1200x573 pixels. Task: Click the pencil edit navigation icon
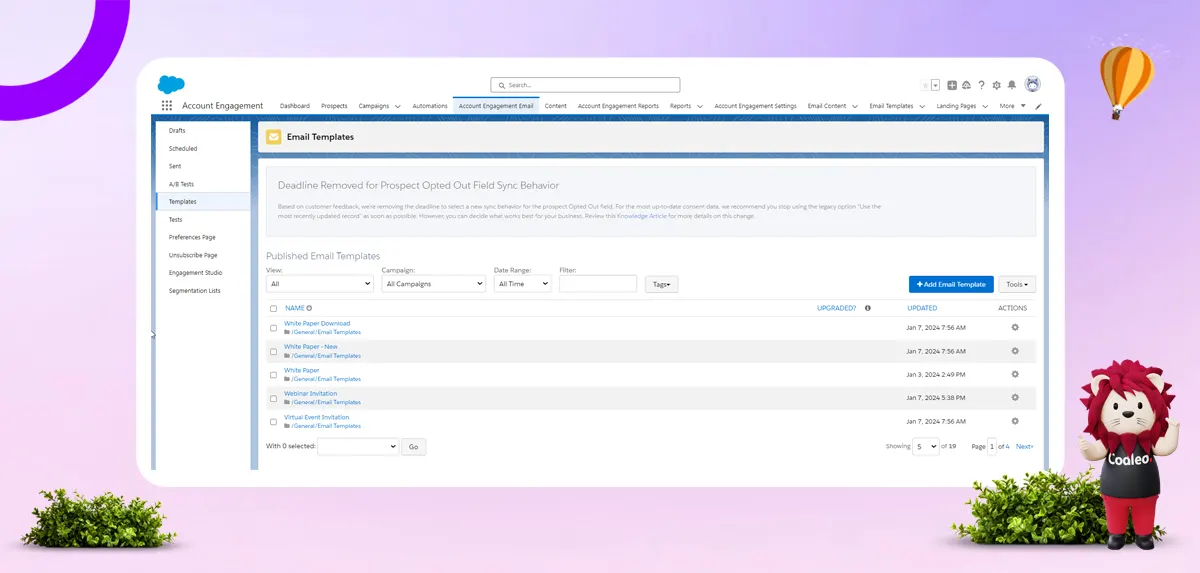click(1038, 106)
